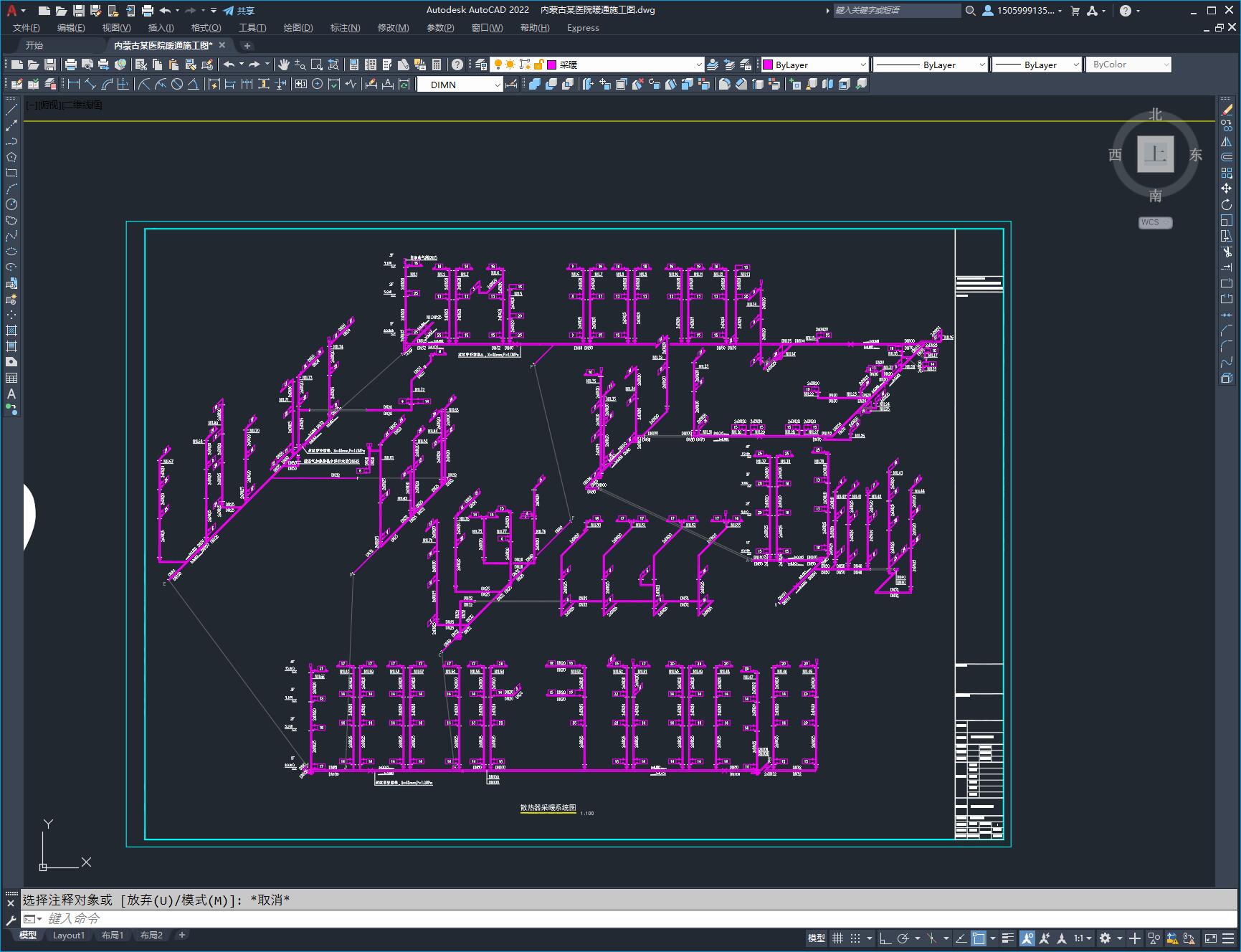The height and width of the screenshot is (952, 1241).
Task: Select the Erase tool in the Modify toolbar
Action: (x=1227, y=110)
